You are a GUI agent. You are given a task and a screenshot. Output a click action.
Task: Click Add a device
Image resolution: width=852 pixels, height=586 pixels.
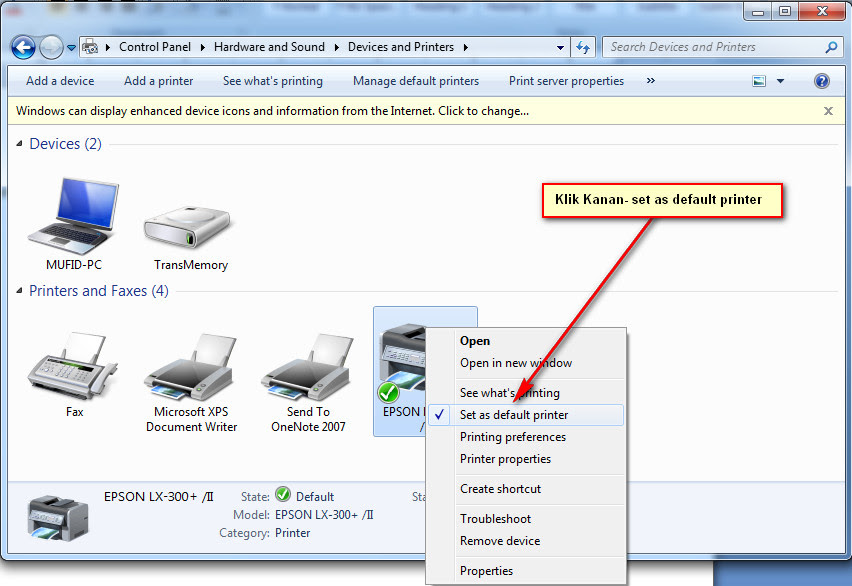(60, 81)
